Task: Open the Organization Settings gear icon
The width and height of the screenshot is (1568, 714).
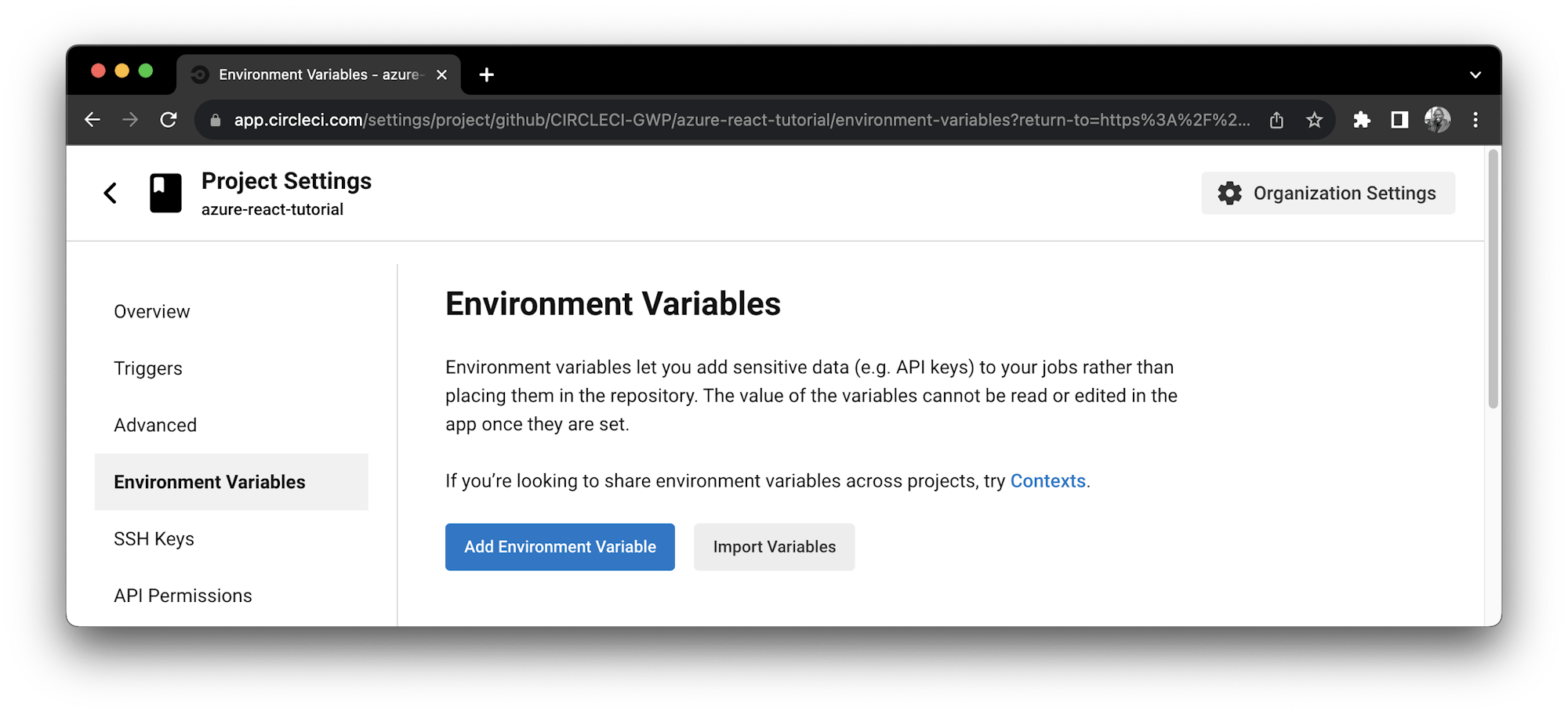Action: coord(1229,193)
